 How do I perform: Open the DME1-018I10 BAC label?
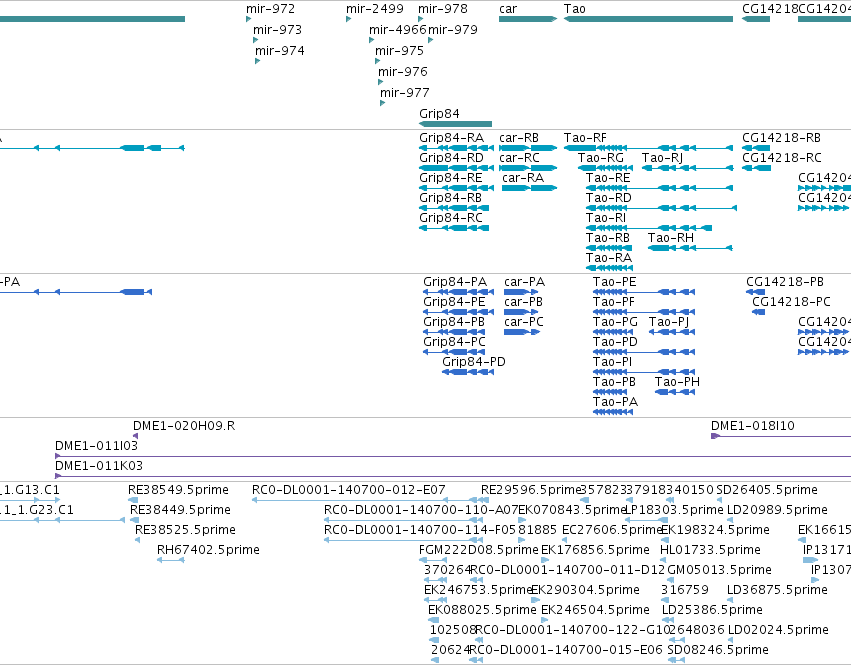(x=753, y=426)
